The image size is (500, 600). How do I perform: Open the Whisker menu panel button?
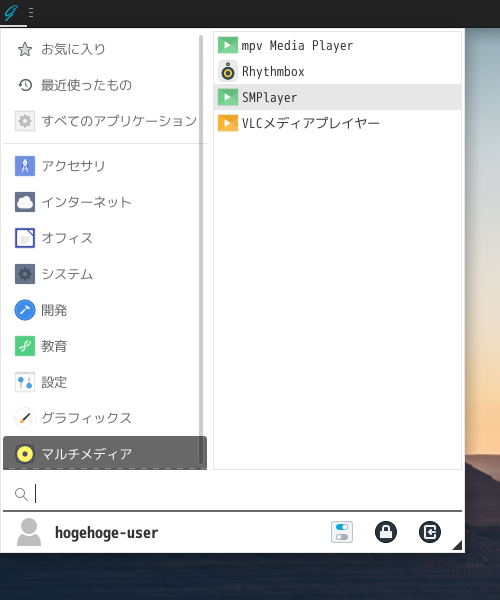point(13,13)
